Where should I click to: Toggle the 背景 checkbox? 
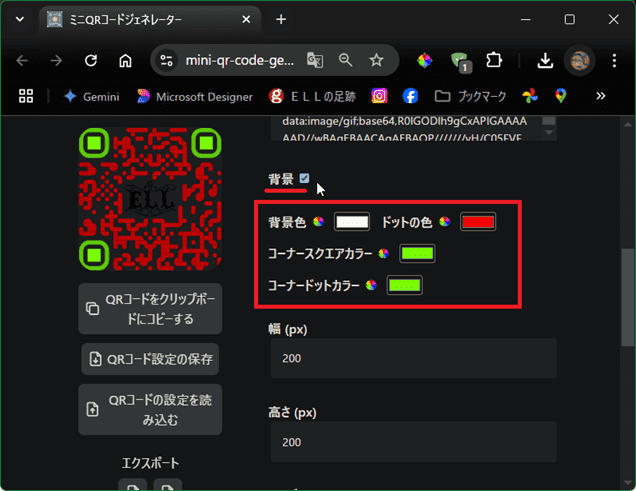pyautogui.click(x=305, y=179)
